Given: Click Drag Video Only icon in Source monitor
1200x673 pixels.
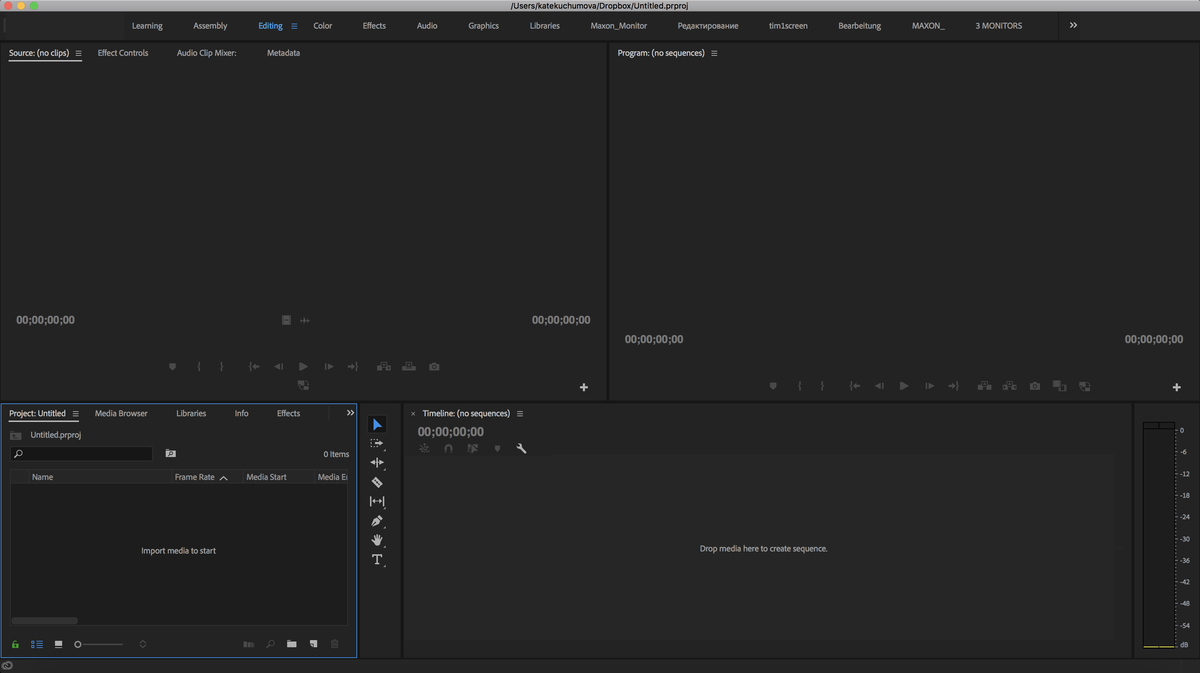Looking at the screenshot, I should pyautogui.click(x=286, y=320).
